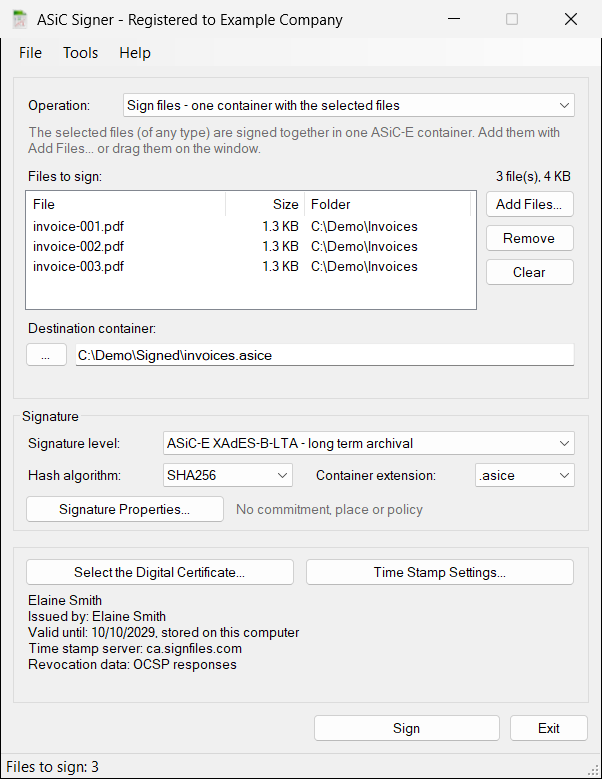This screenshot has height=779, width=602.
Task: Expand the Signature level dropdown
Action: pyautogui.click(x=369, y=443)
